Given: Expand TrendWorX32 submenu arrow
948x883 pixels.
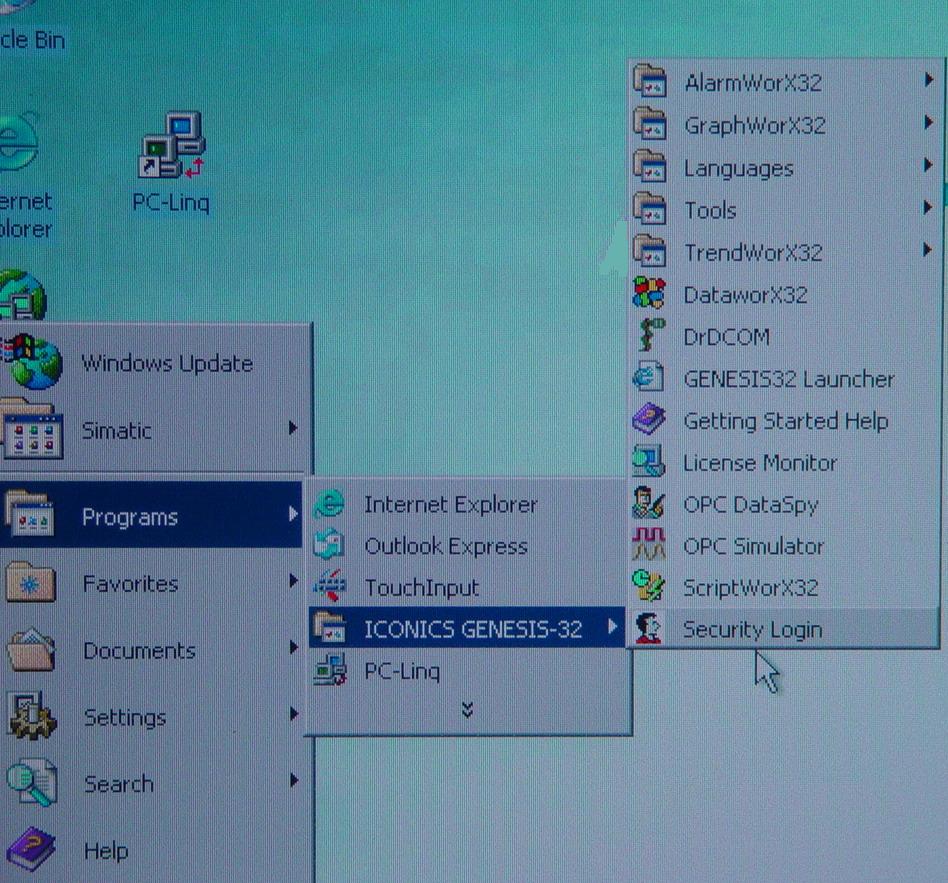Looking at the screenshot, I should point(929,250).
